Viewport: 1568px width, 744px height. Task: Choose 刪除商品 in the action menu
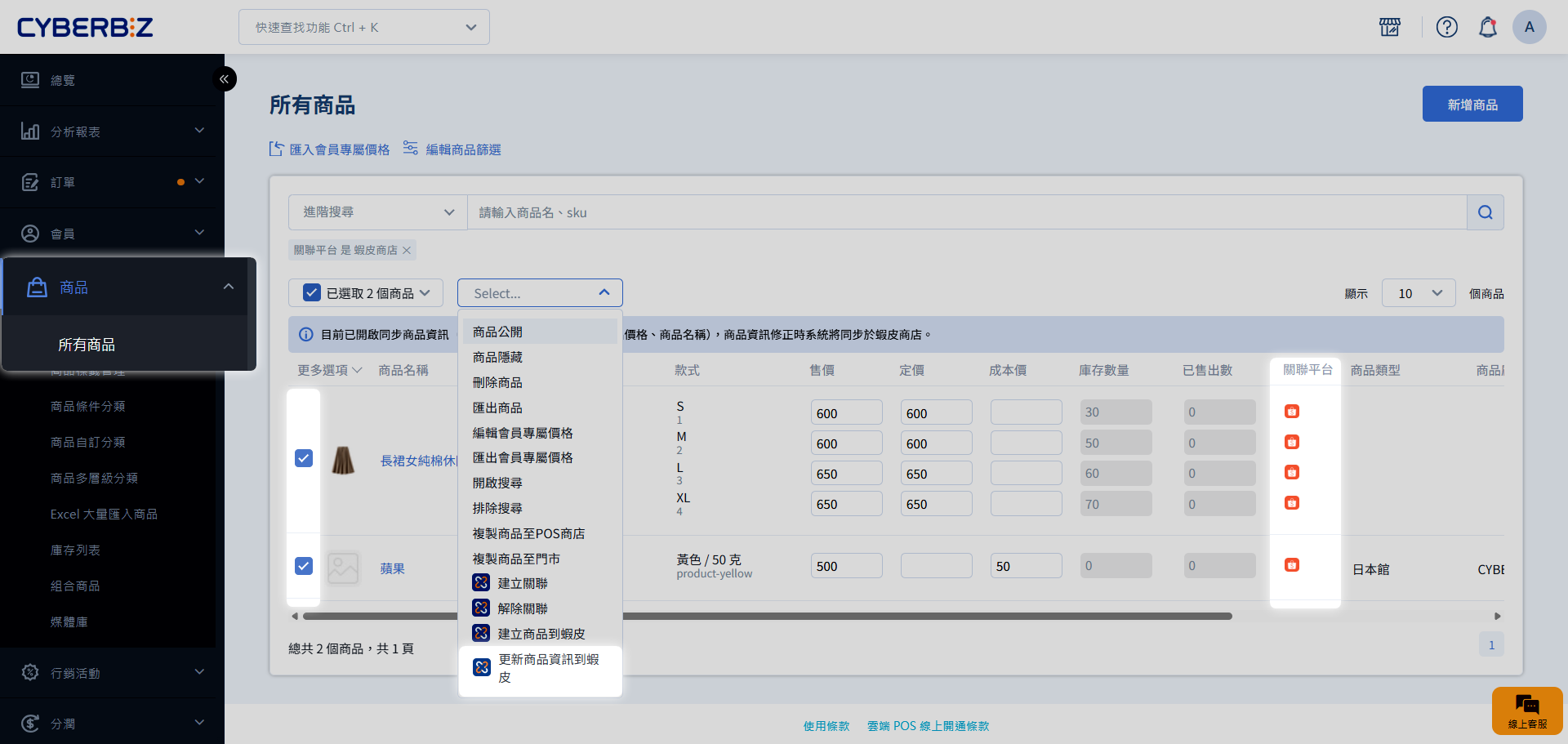point(497,383)
